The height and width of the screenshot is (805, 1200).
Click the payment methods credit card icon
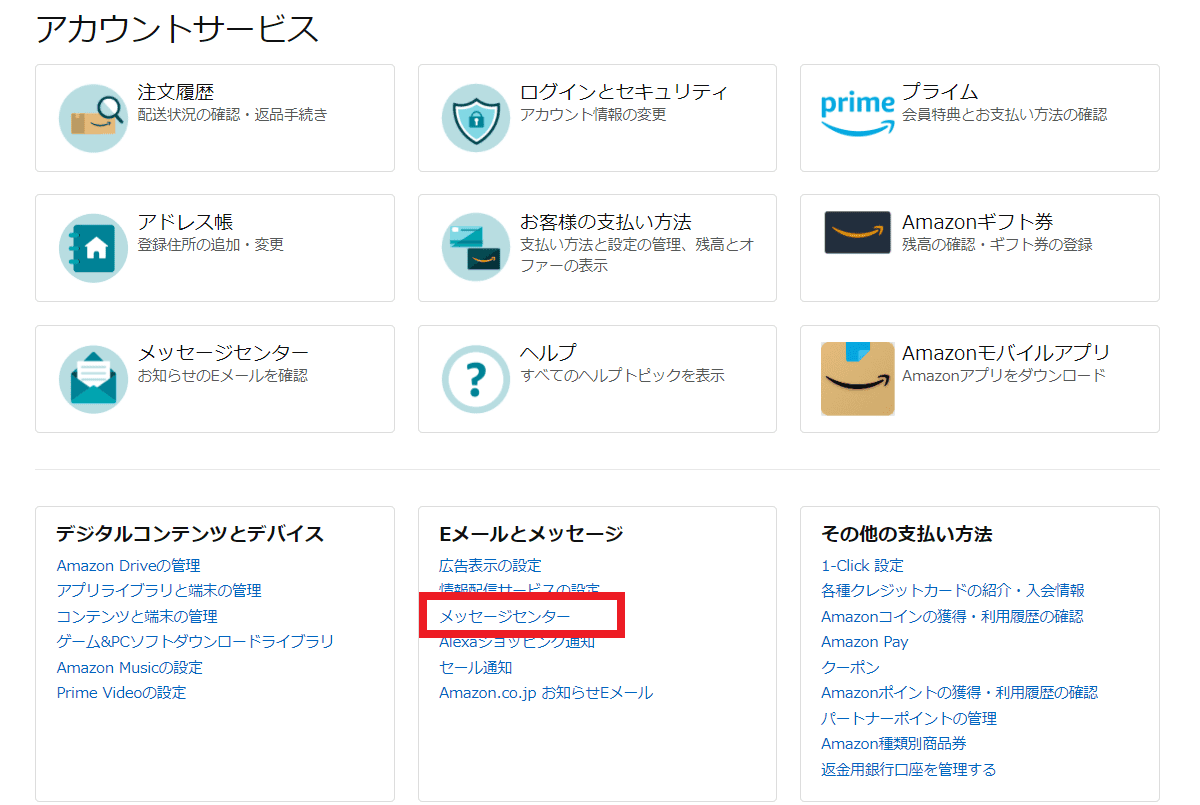tap(475, 247)
